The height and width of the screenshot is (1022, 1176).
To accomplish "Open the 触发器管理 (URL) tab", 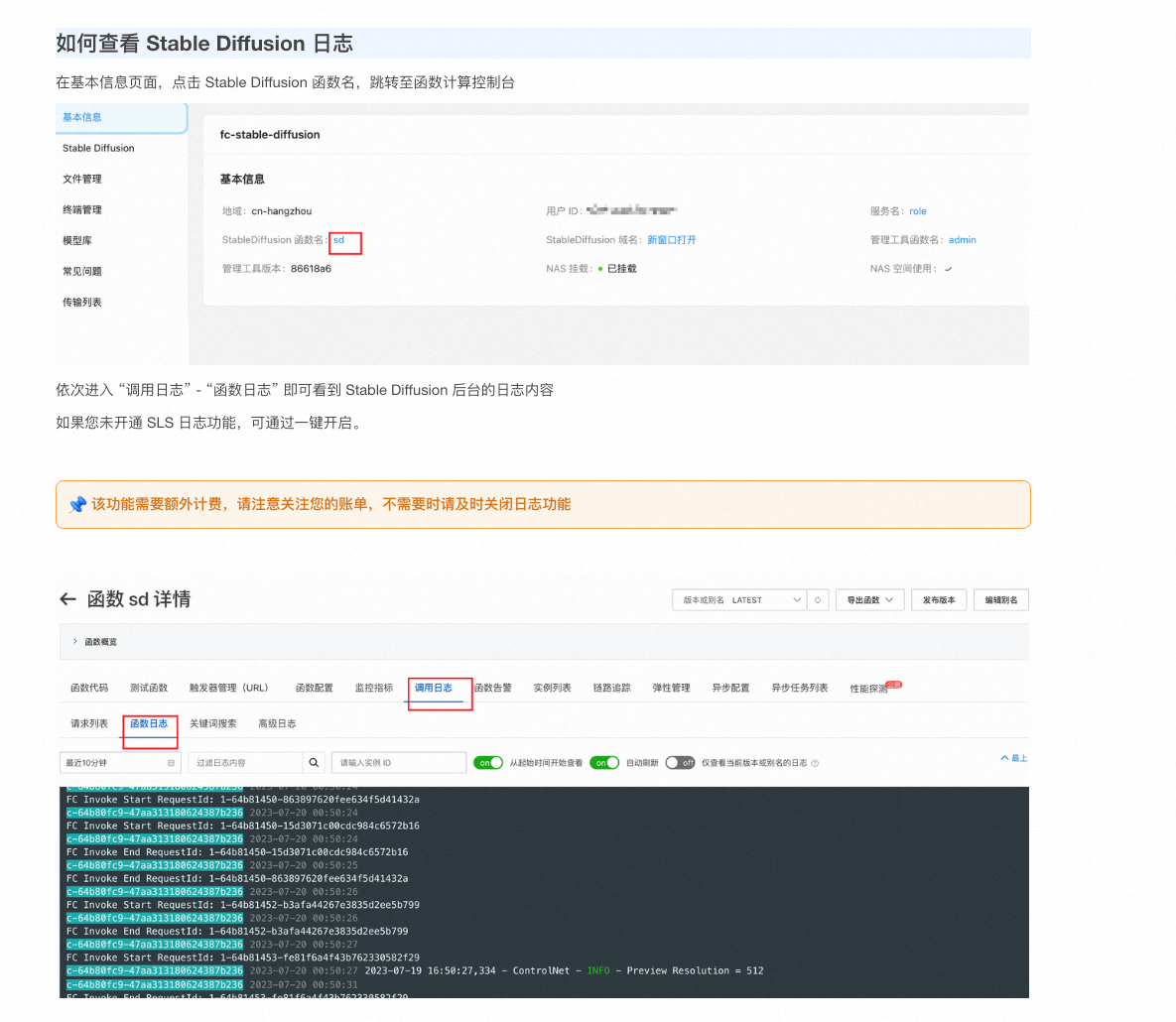I will [229, 688].
